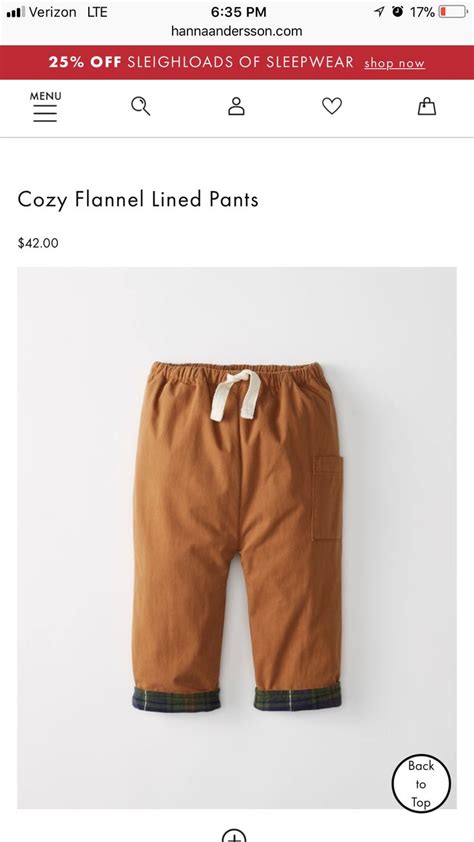Tap the zoom plus icon below image

click(234, 835)
